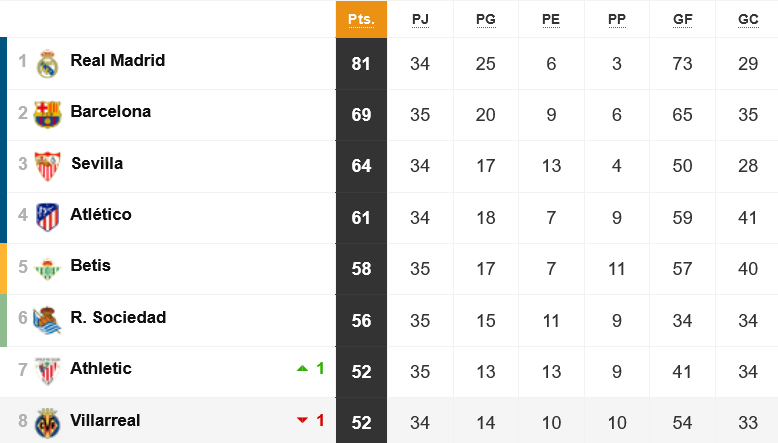Sort table by Pts. column header
Screen dimensions: 778x443
click(x=361, y=19)
